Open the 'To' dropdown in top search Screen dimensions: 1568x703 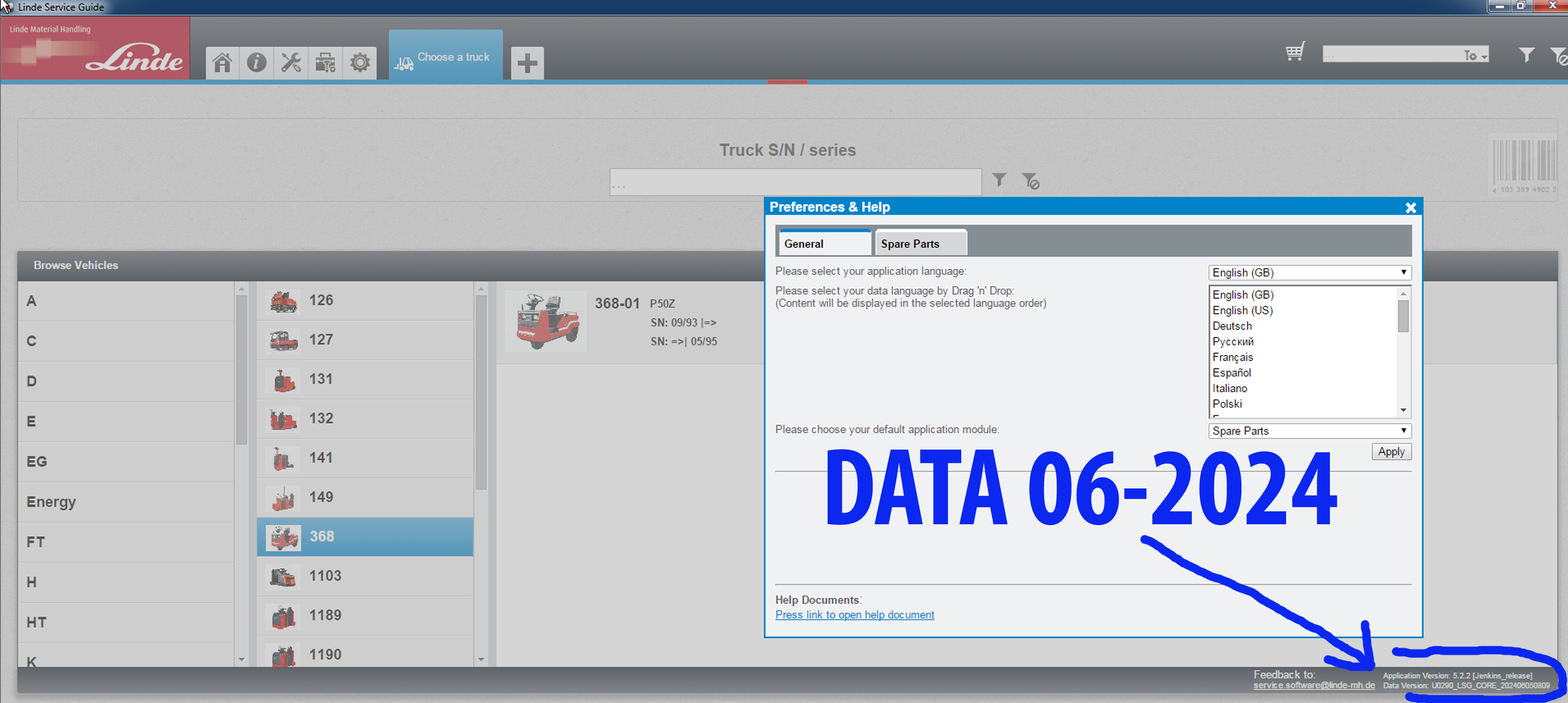1475,55
